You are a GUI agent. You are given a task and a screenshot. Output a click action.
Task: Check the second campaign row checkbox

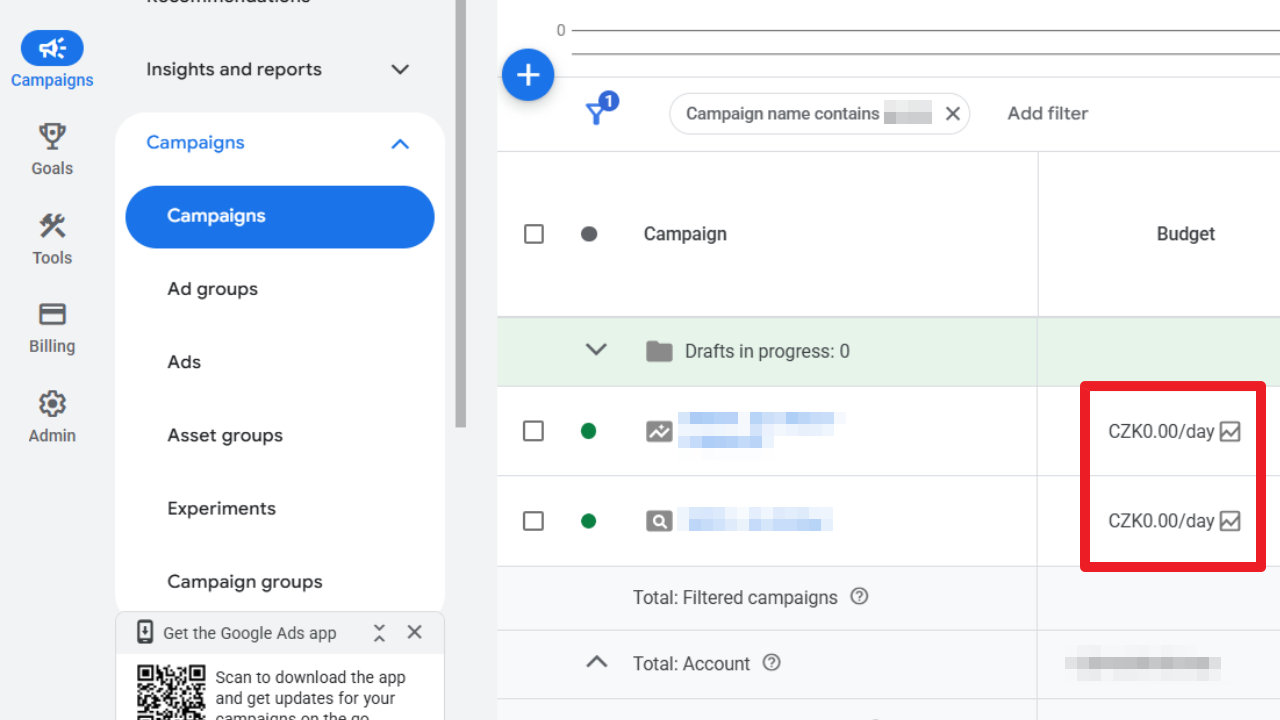(x=533, y=520)
